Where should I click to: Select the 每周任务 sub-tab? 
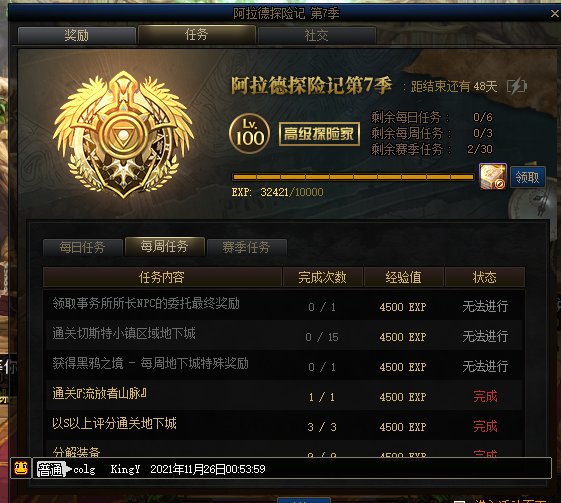[x=165, y=246]
